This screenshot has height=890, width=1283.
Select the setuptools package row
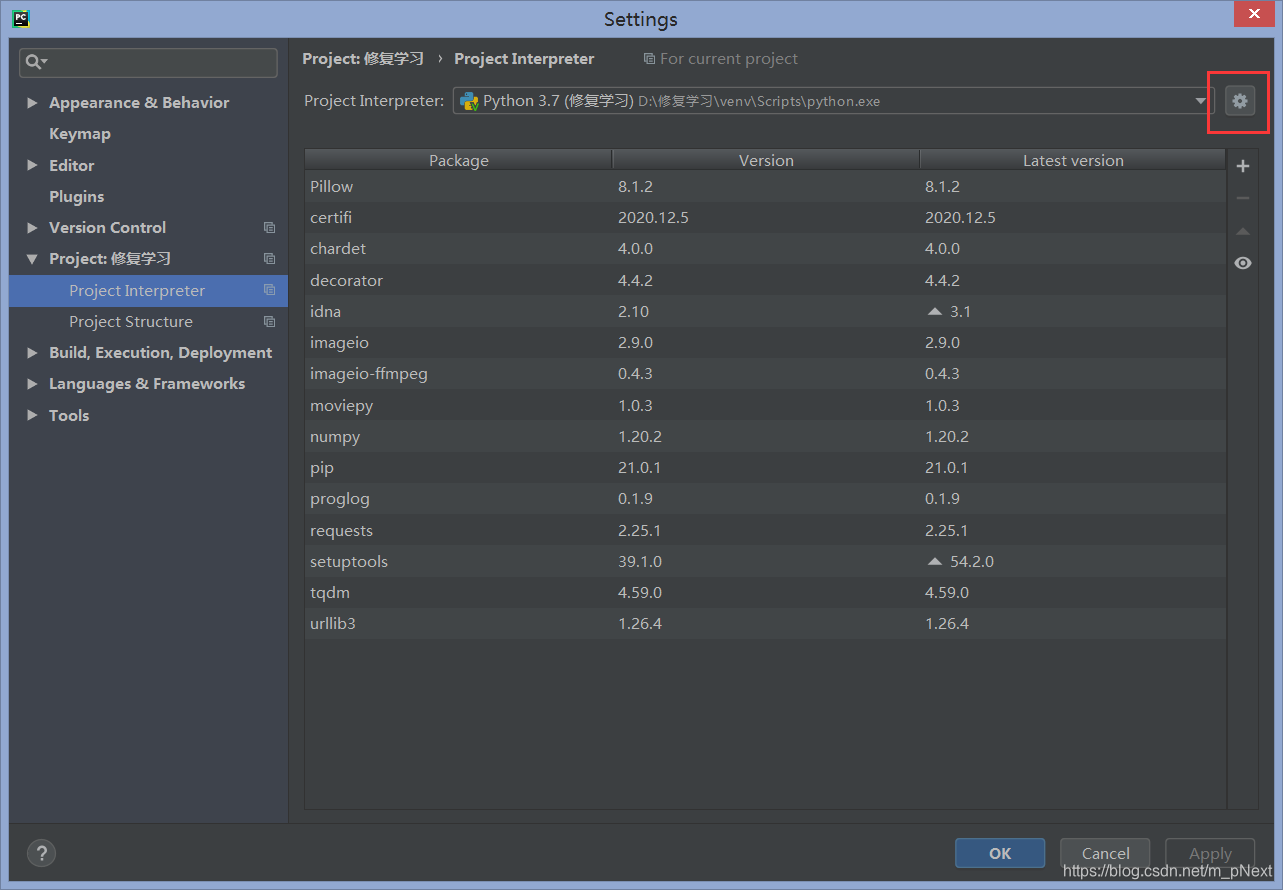pos(765,562)
